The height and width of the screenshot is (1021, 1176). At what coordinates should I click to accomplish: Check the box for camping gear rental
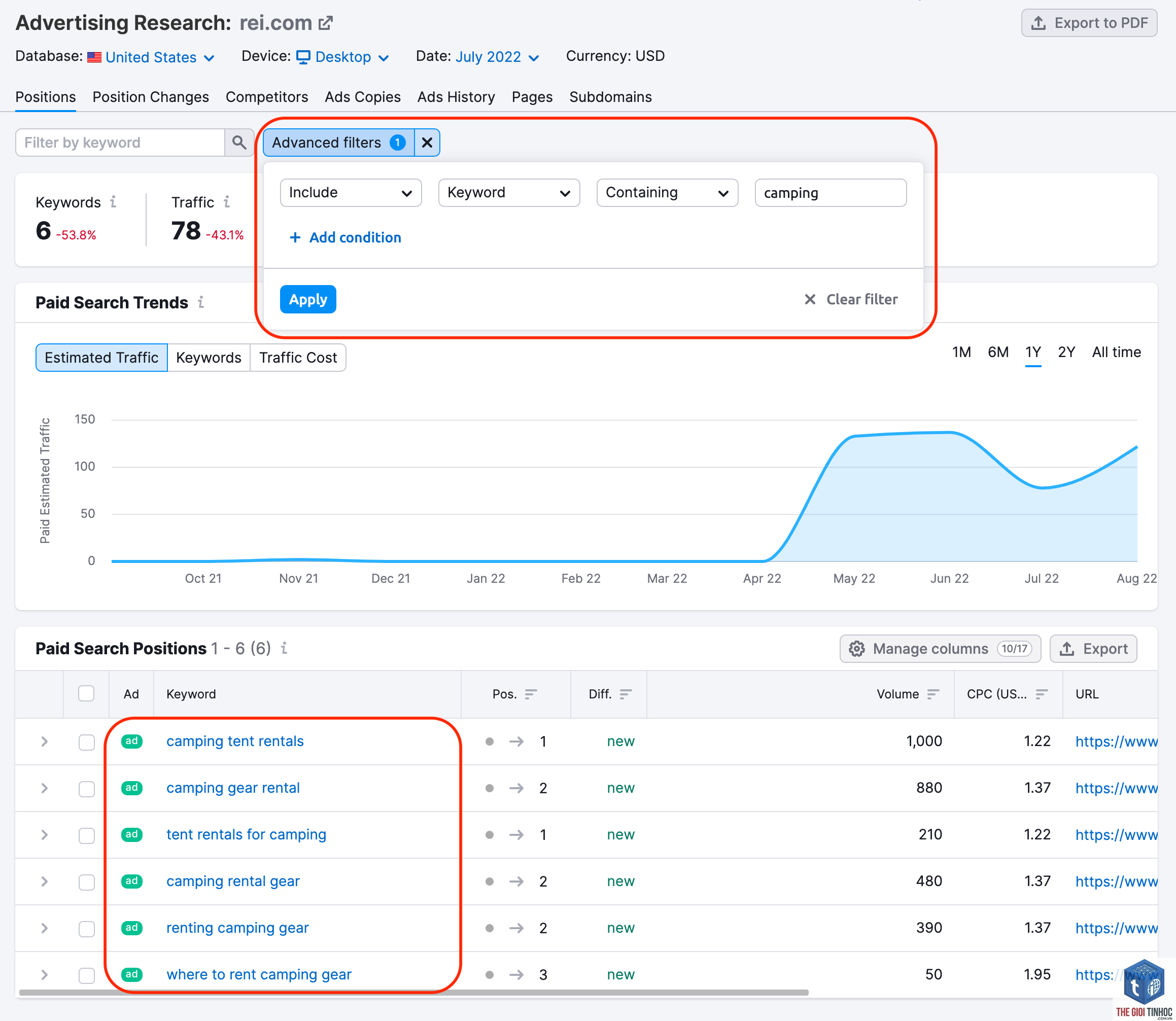pyautogui.click(x=87, y=789)
